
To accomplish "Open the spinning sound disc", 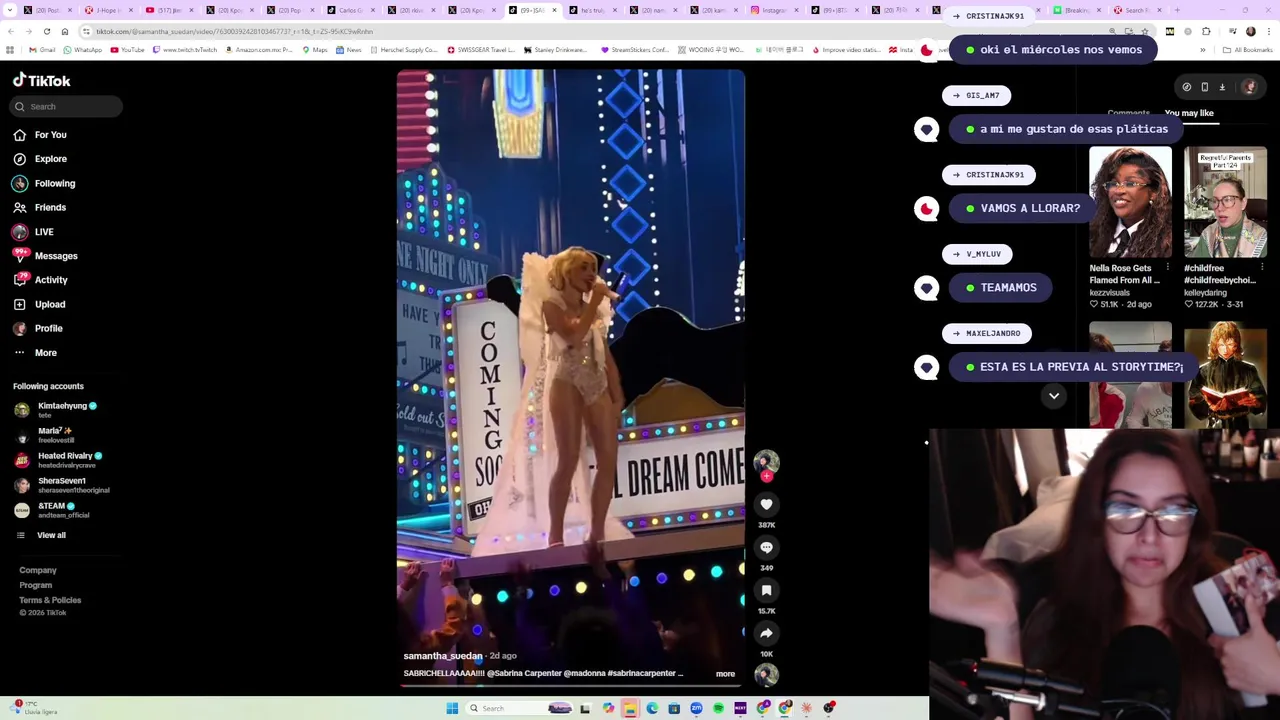I will [x=766, y=676].
